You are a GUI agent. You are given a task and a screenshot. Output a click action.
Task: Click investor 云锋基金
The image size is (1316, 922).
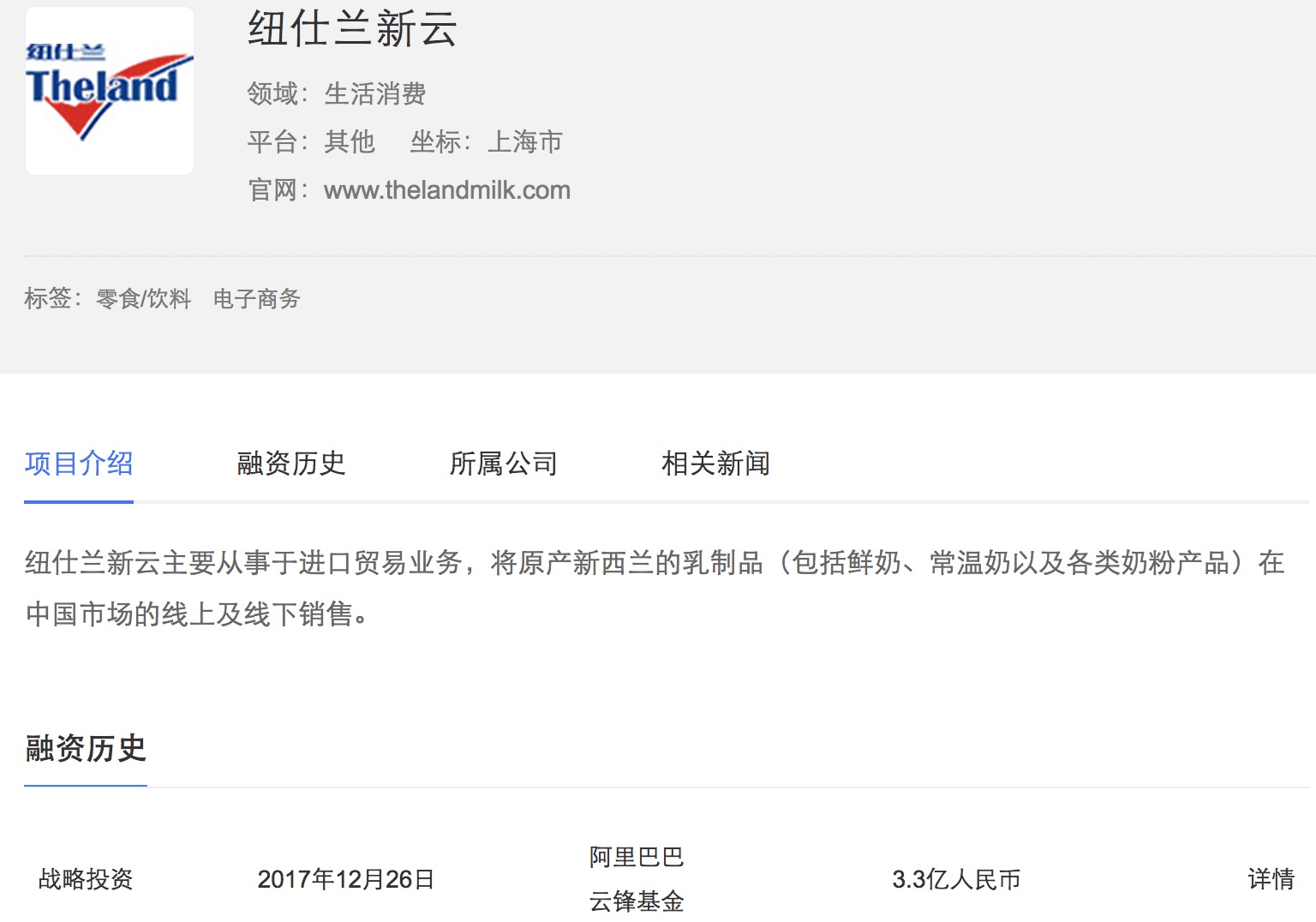pyautogui.click(x=637, y=901)
